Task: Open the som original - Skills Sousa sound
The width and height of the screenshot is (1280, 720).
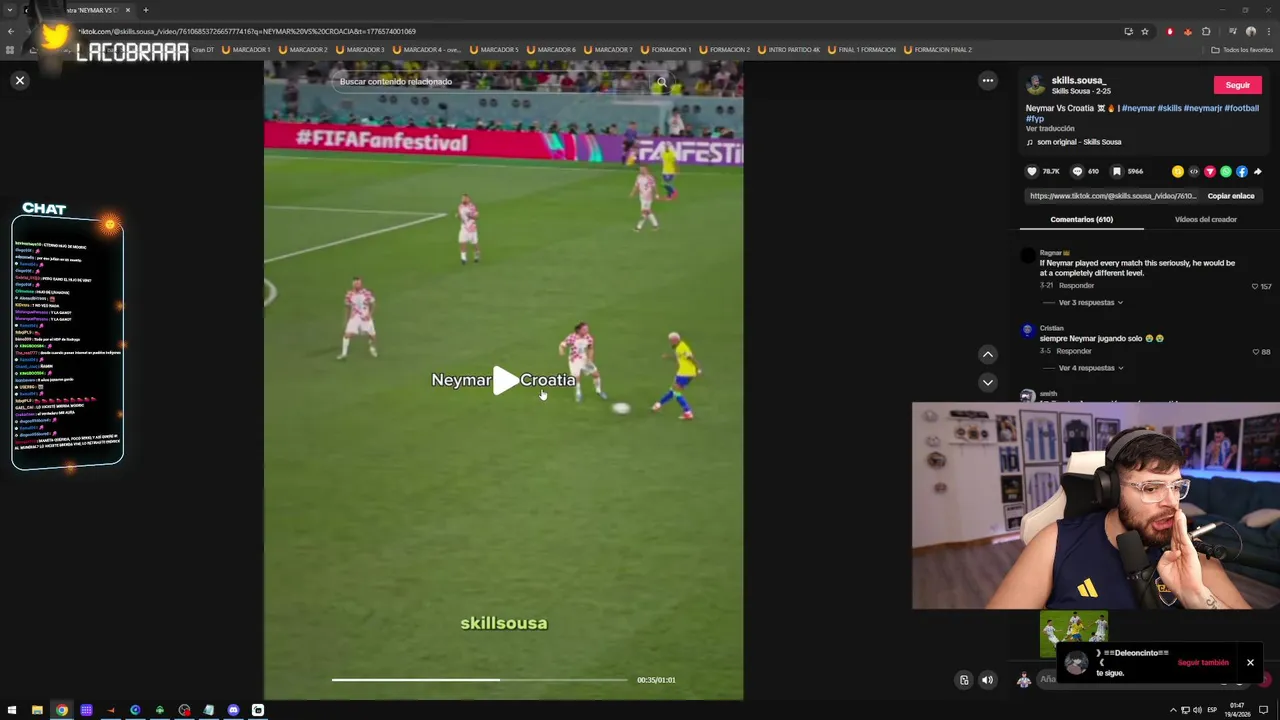Action: coord(1074,142)
